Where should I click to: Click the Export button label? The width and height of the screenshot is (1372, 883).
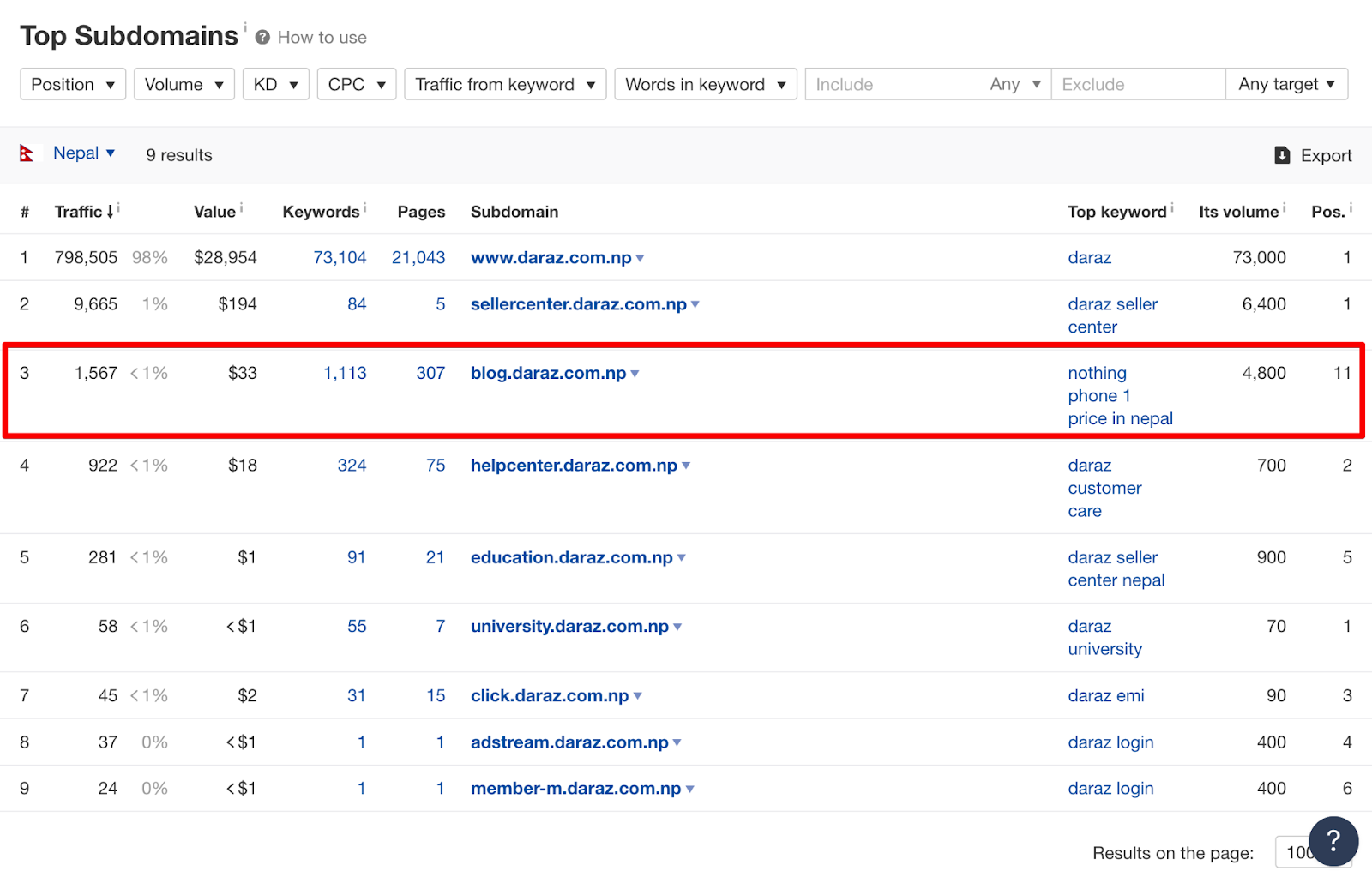1326,156
